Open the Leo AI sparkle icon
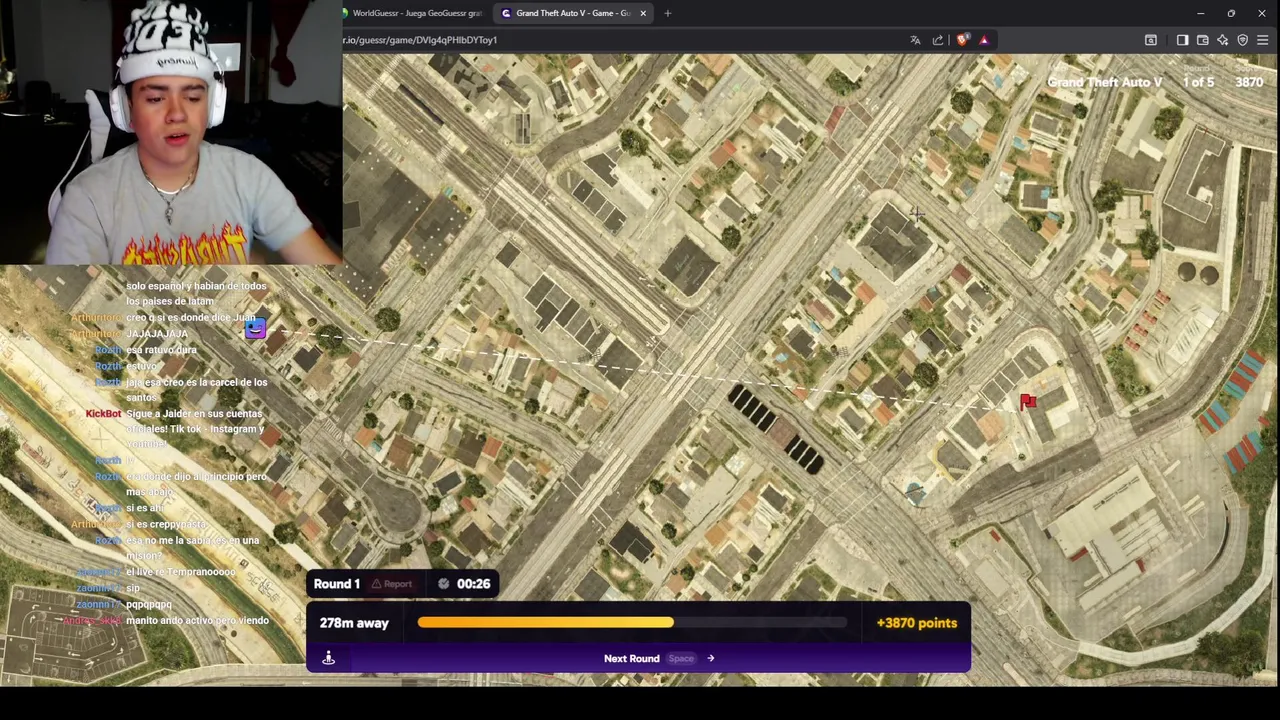 [1222, 40]
